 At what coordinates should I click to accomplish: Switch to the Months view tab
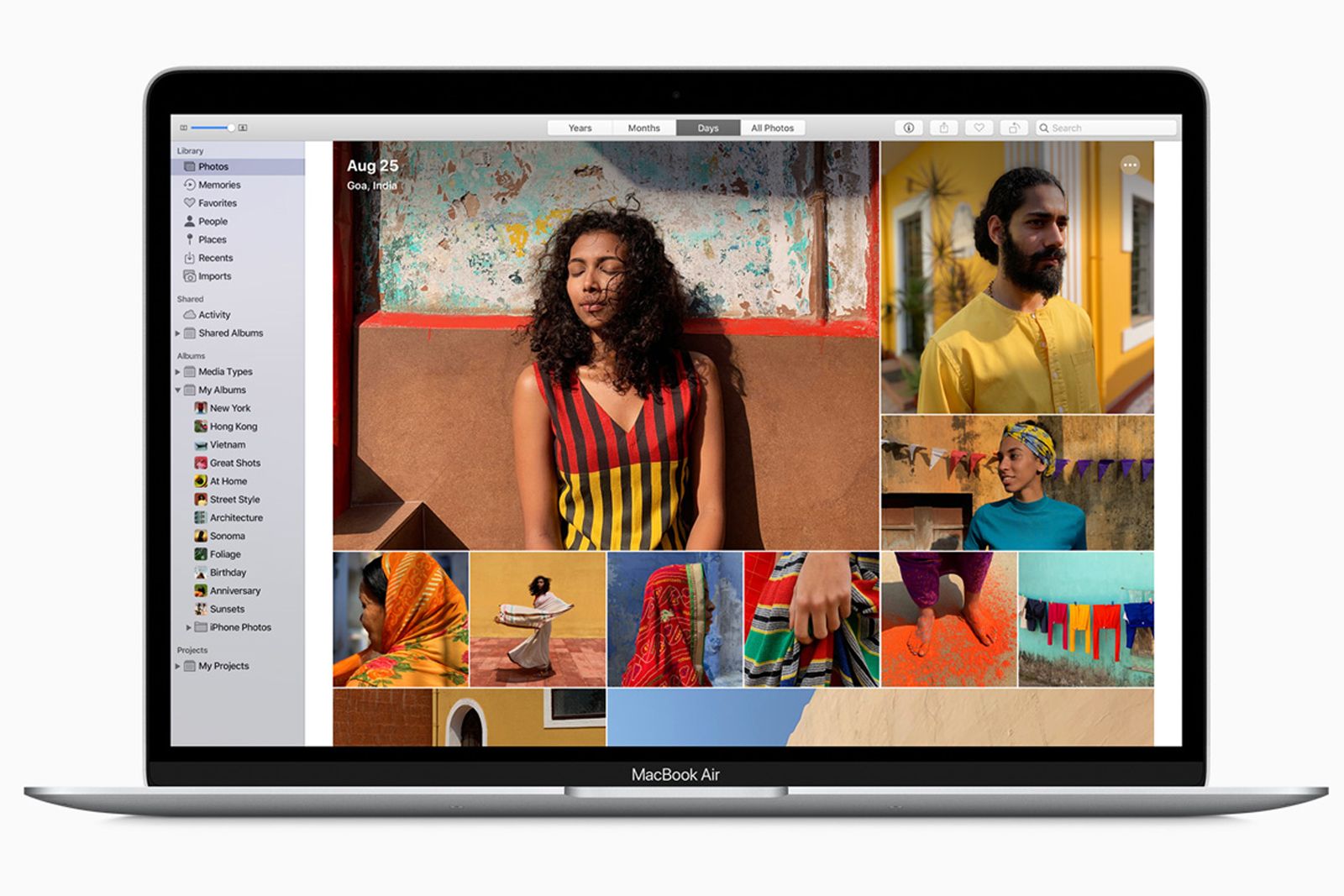(643, 128)
